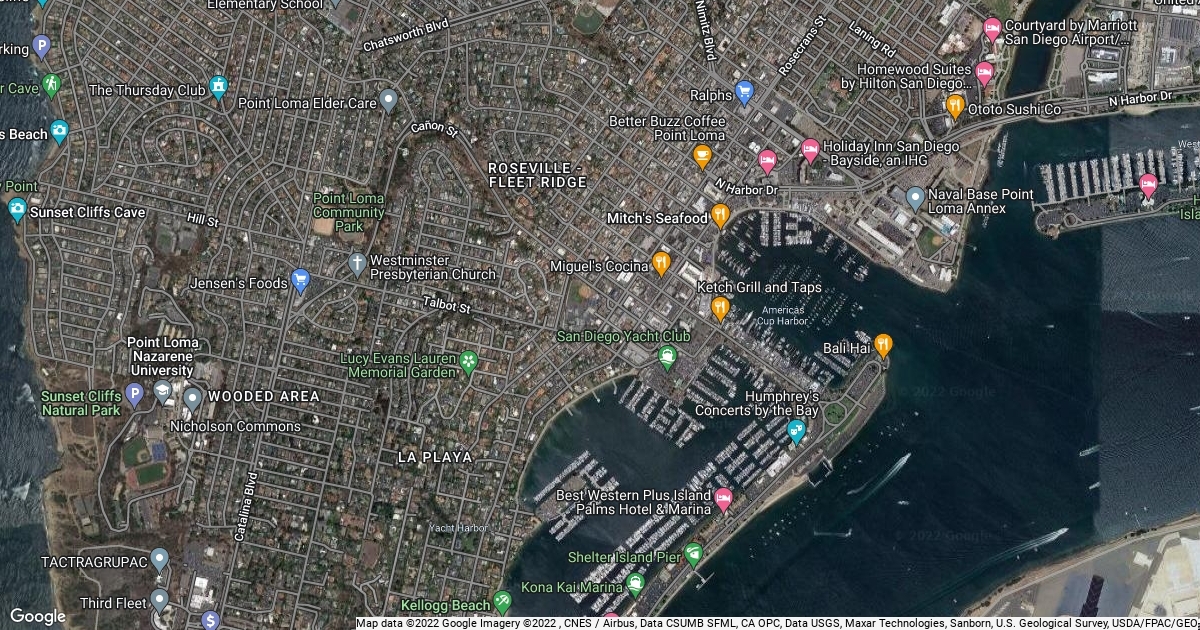Select the Kona Kai Marina pin
Image resolution: width=1200 pixels, height=630 pixels.
[x=634, y=584]
